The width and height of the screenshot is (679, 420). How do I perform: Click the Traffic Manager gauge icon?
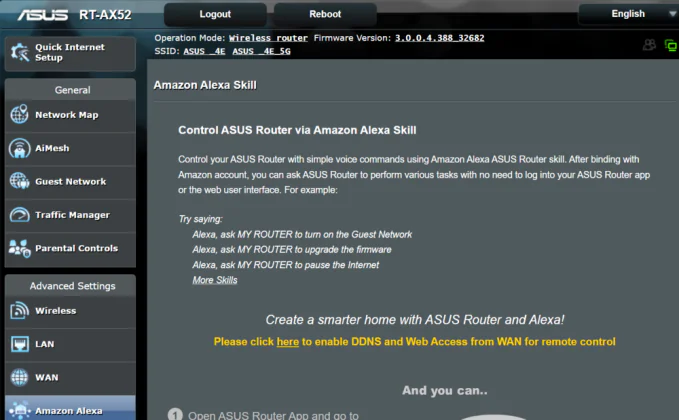point(19,215)
